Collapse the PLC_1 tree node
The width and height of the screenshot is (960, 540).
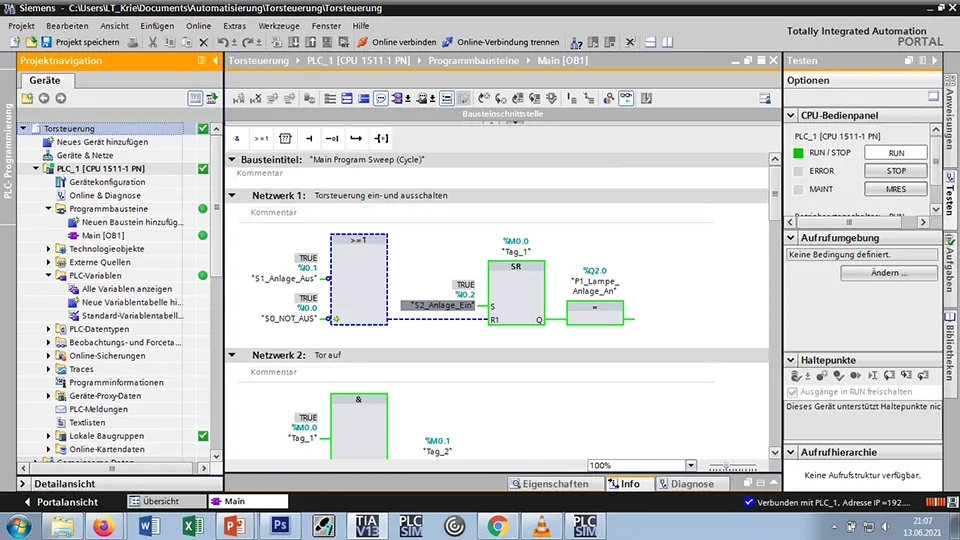tap(36, 168)
